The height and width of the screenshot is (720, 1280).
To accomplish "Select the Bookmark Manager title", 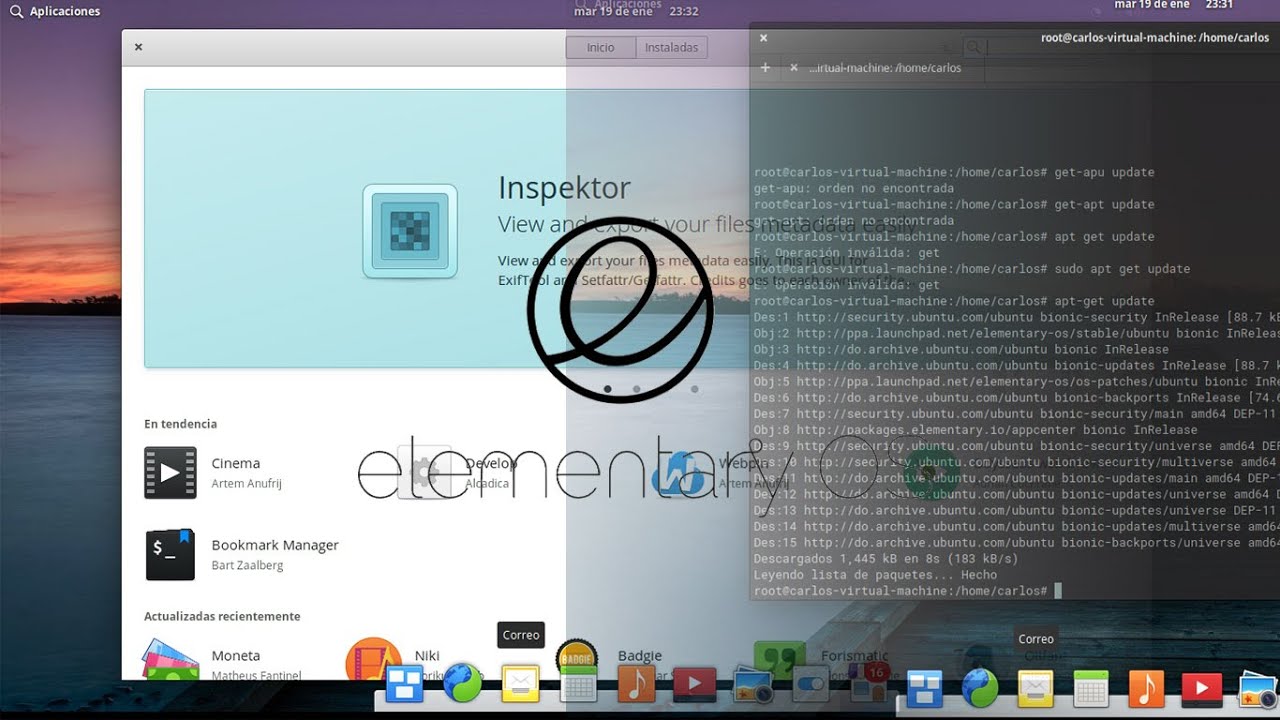I will click(x=275, y=545).
